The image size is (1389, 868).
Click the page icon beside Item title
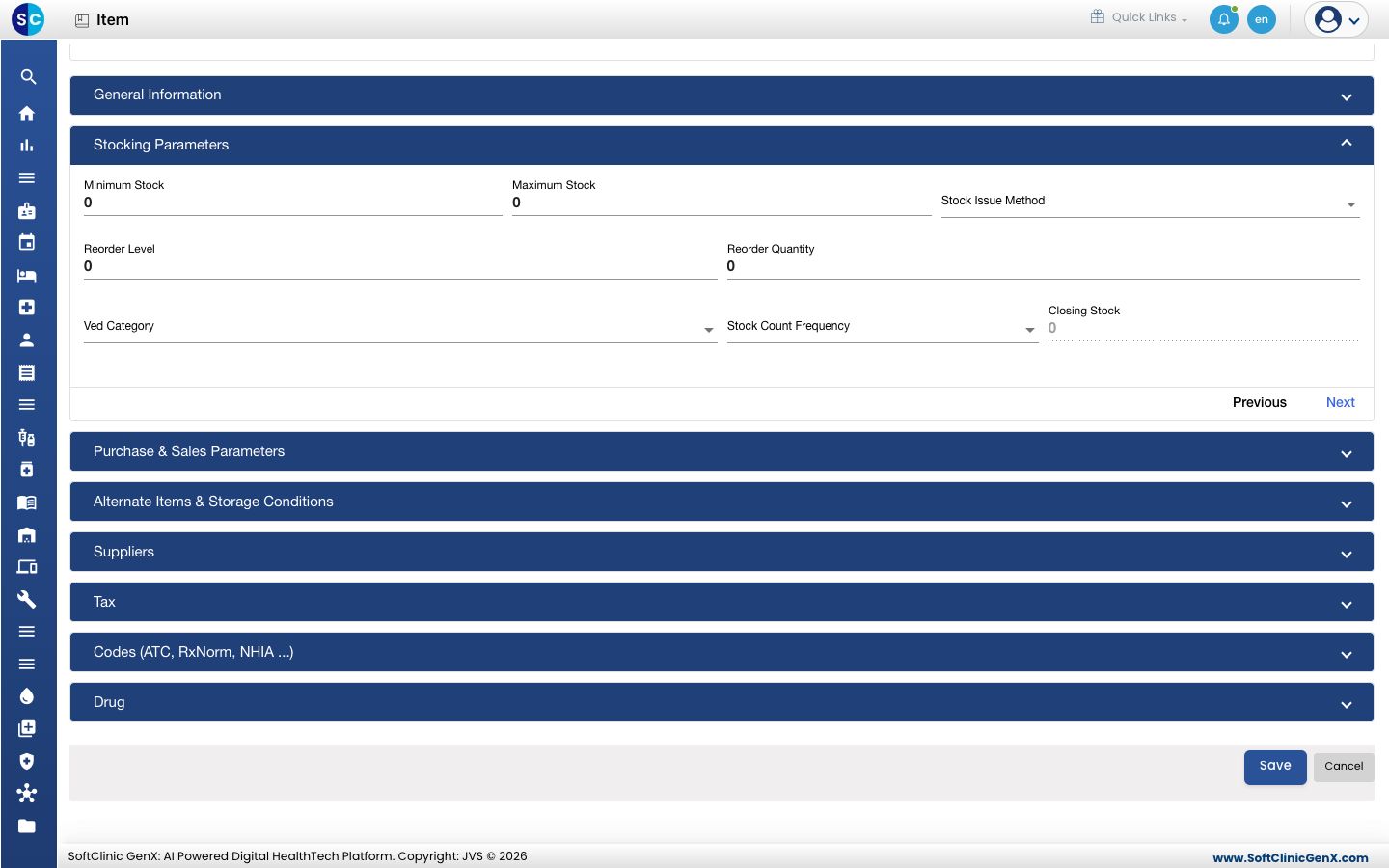(82, 20)
